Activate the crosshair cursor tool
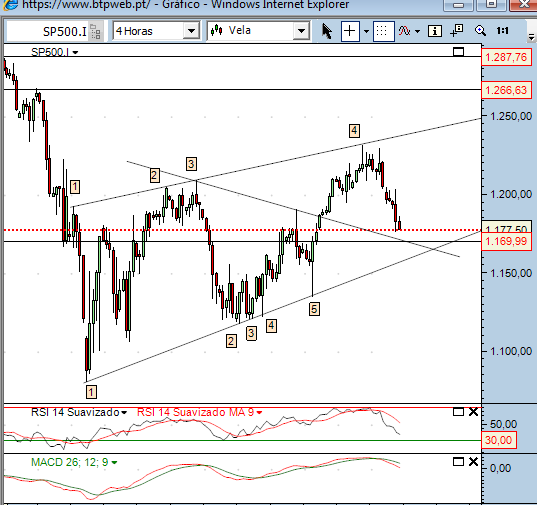The width and height of the screenshot is (537, 505). [x=350, y=31]
